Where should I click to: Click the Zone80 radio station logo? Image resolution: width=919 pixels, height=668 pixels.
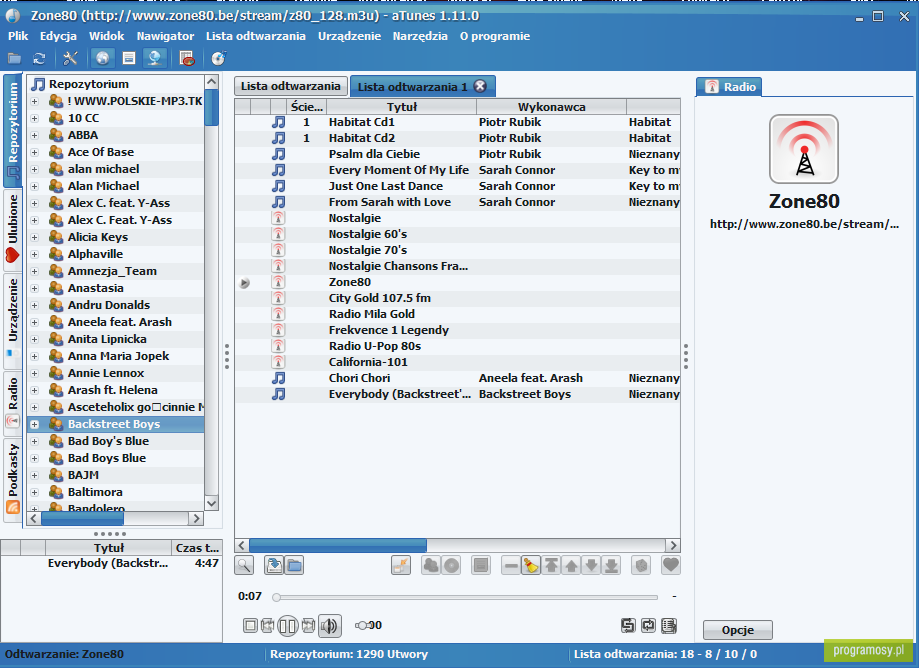pyautogui.click(x=804, y=149)
